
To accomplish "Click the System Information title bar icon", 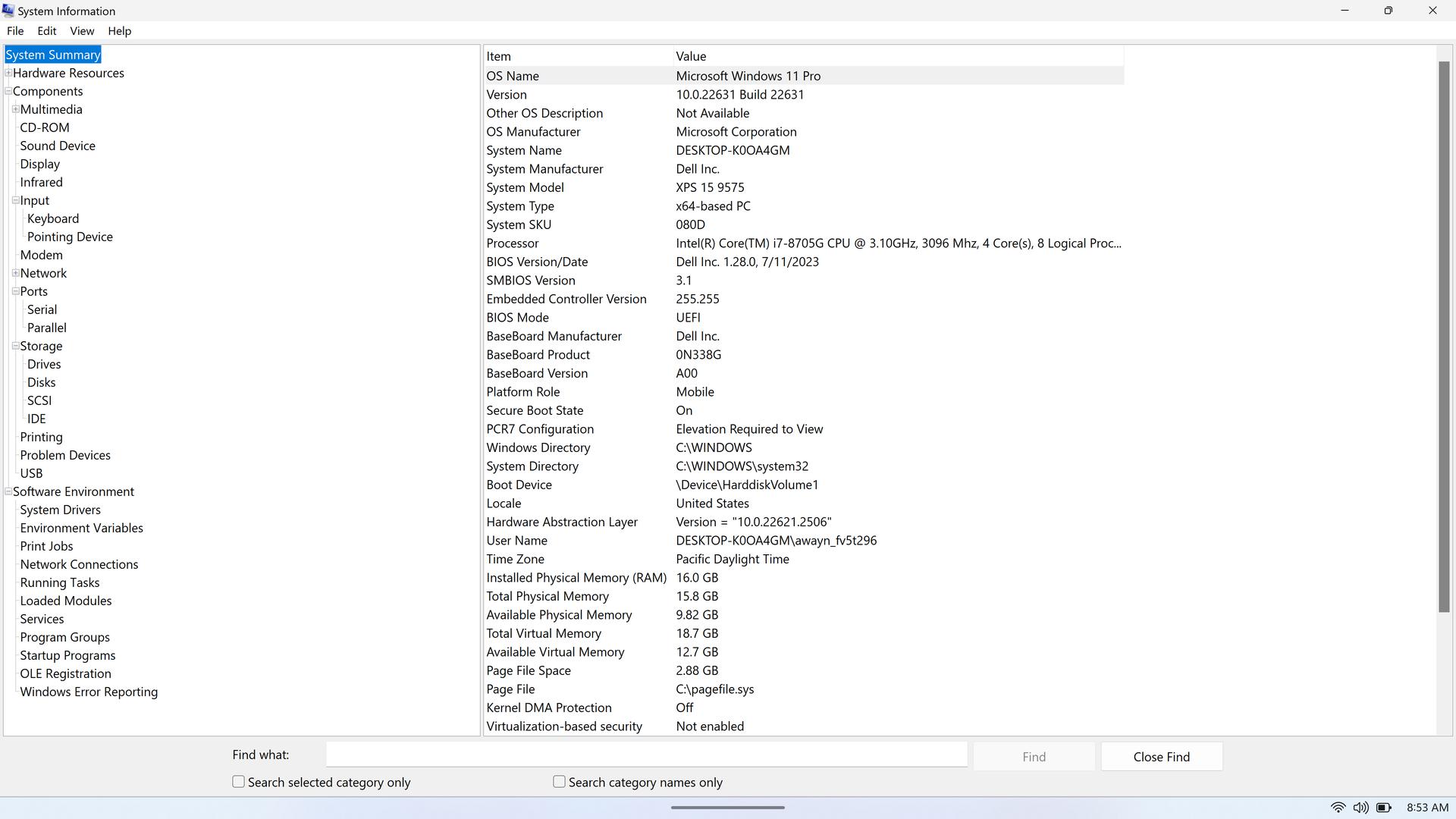I will (x=8, y=11).
